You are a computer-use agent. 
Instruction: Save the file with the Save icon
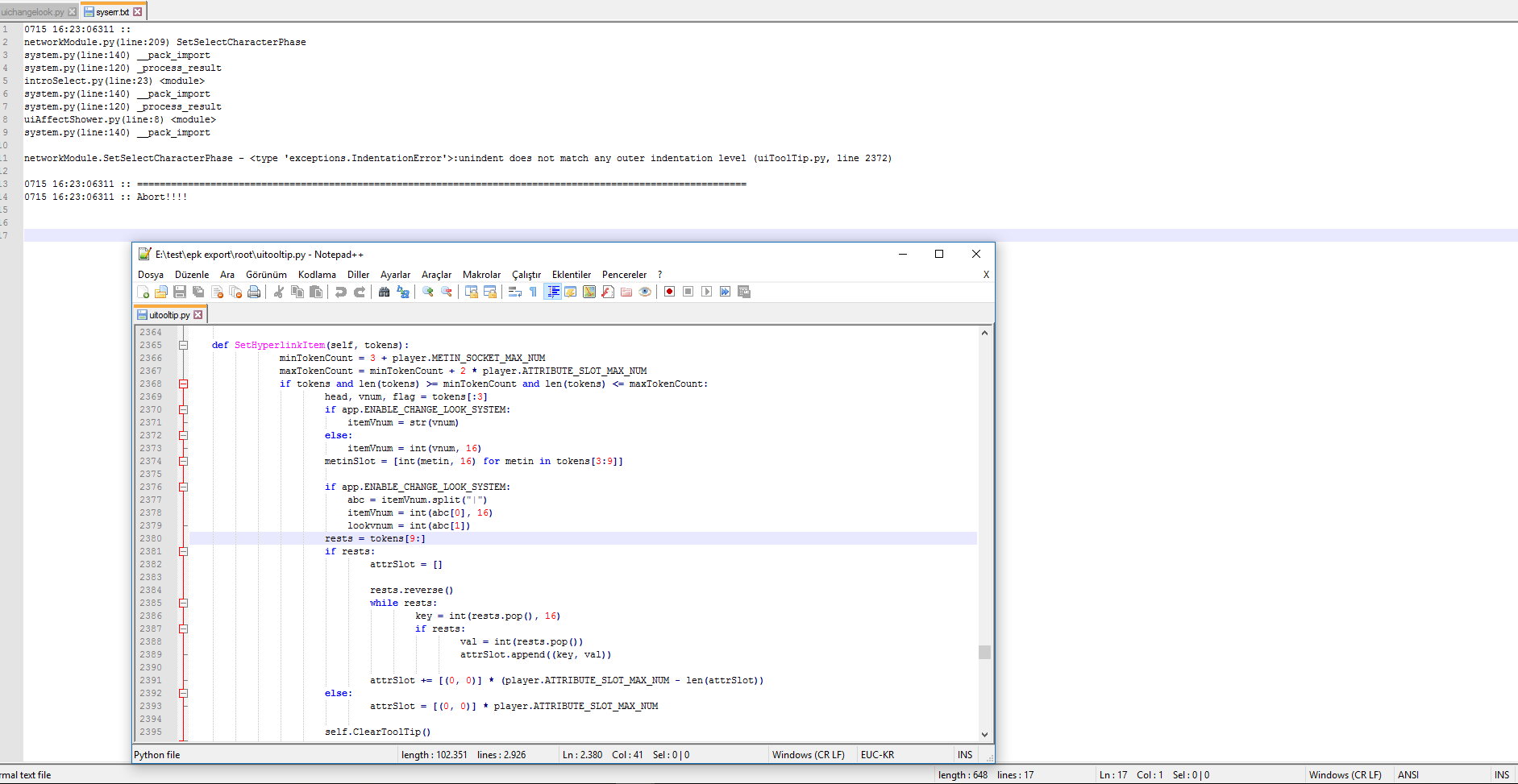(x=180, y=292)
